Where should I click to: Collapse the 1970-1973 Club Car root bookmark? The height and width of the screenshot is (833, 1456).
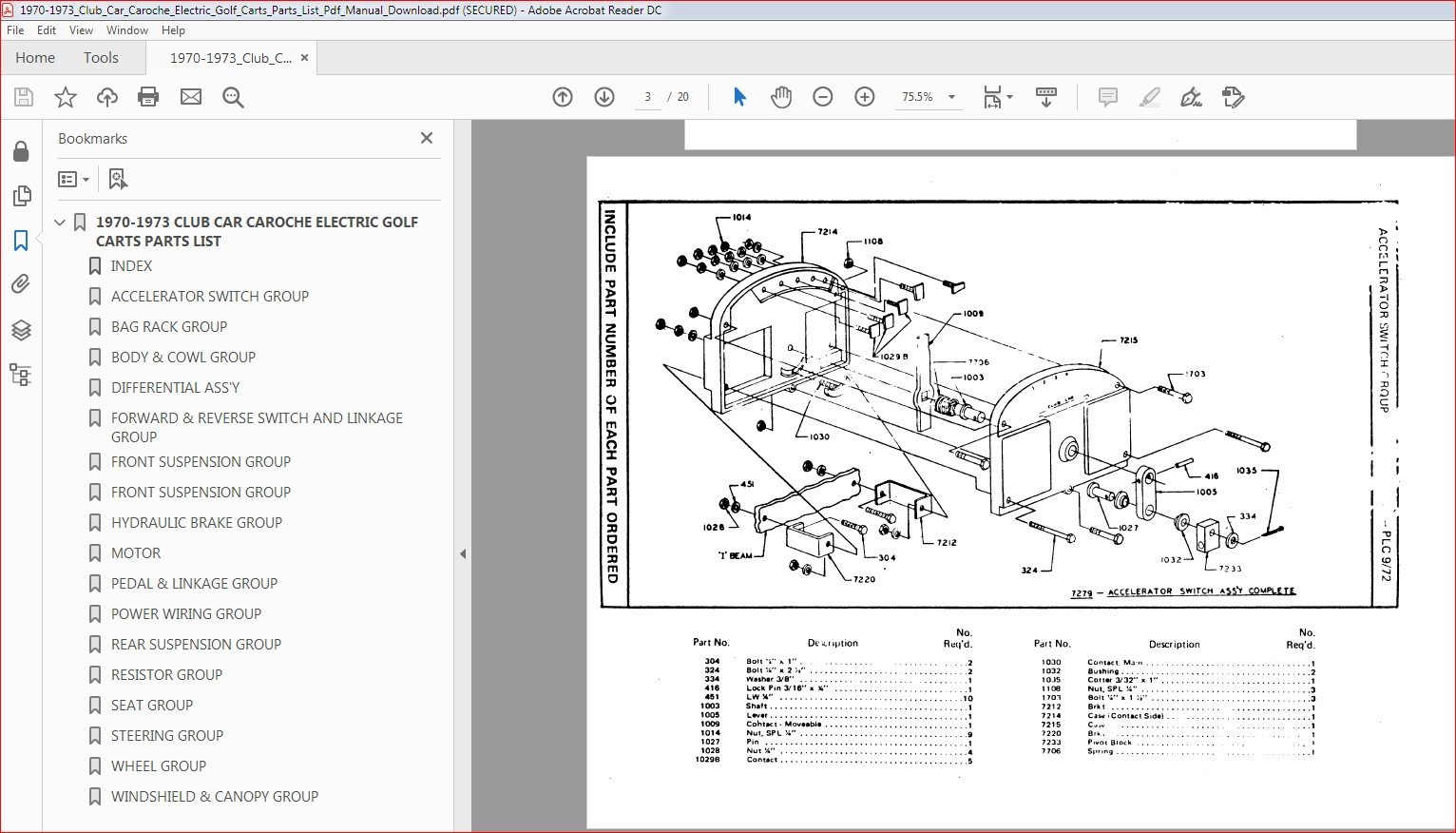60,222
